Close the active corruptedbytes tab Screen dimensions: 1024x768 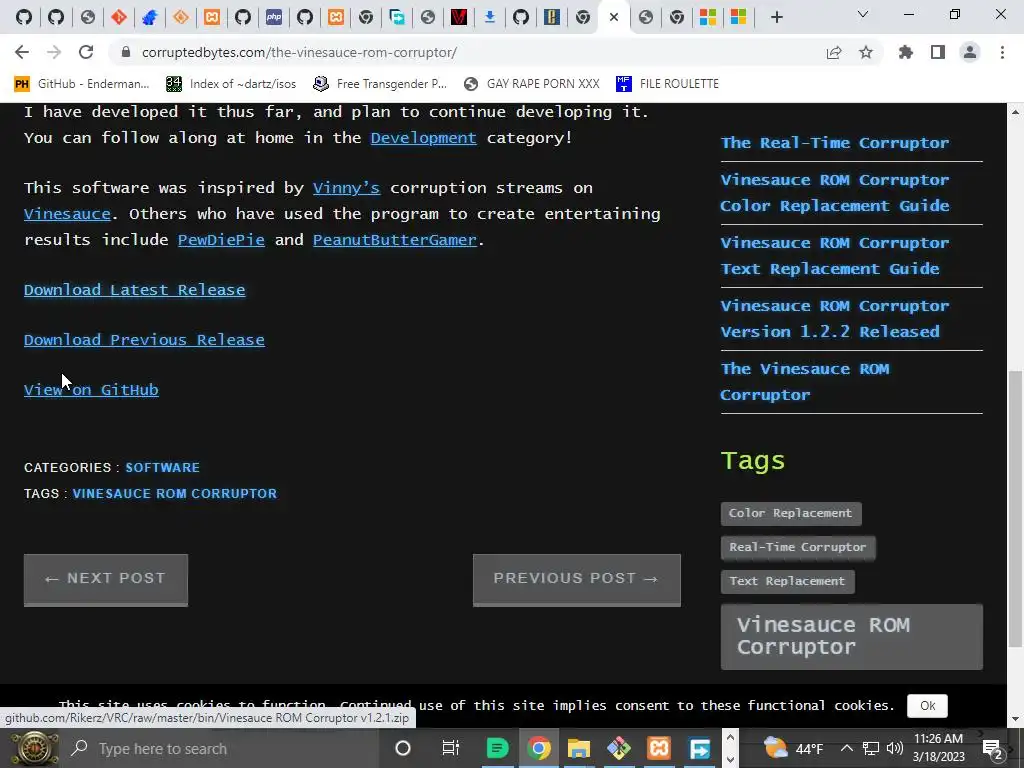614,18
